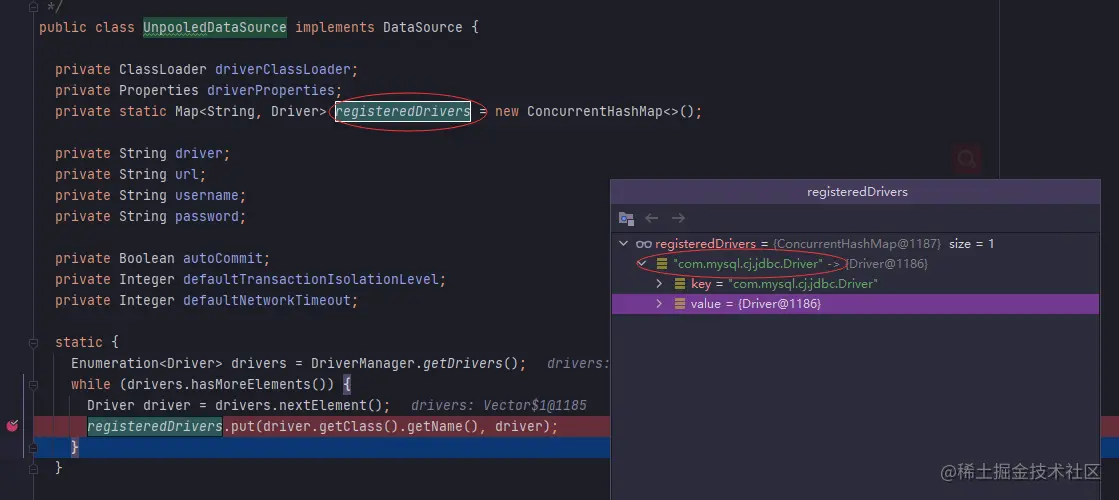Image resolution: width=1119 pixels, height=500 pixels.
Task: Click the DataSource interface name
Action: pyautogui.click(x=422, y=28)
